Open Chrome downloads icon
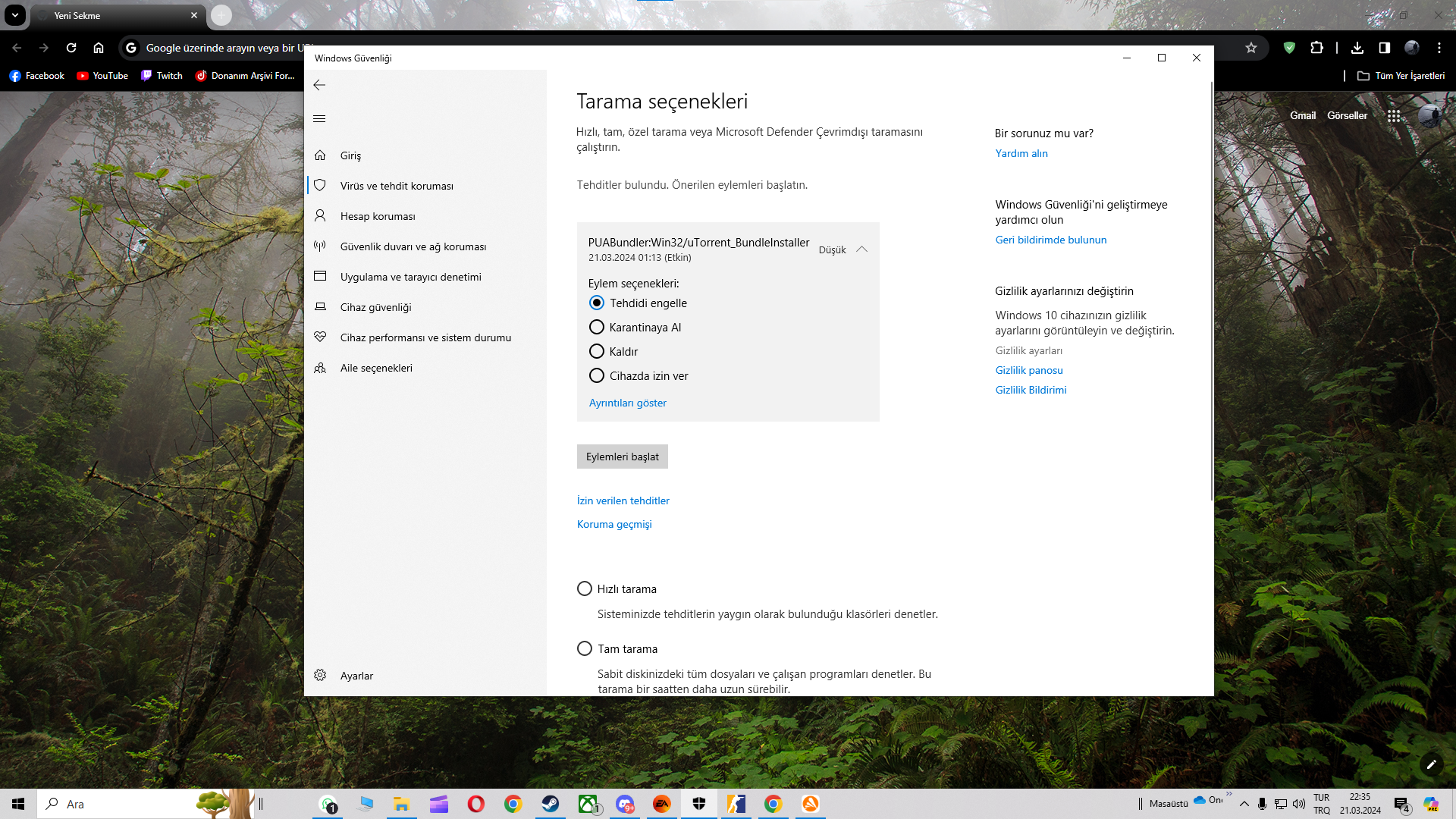1456x819 pixels. tap(1357, 48)
